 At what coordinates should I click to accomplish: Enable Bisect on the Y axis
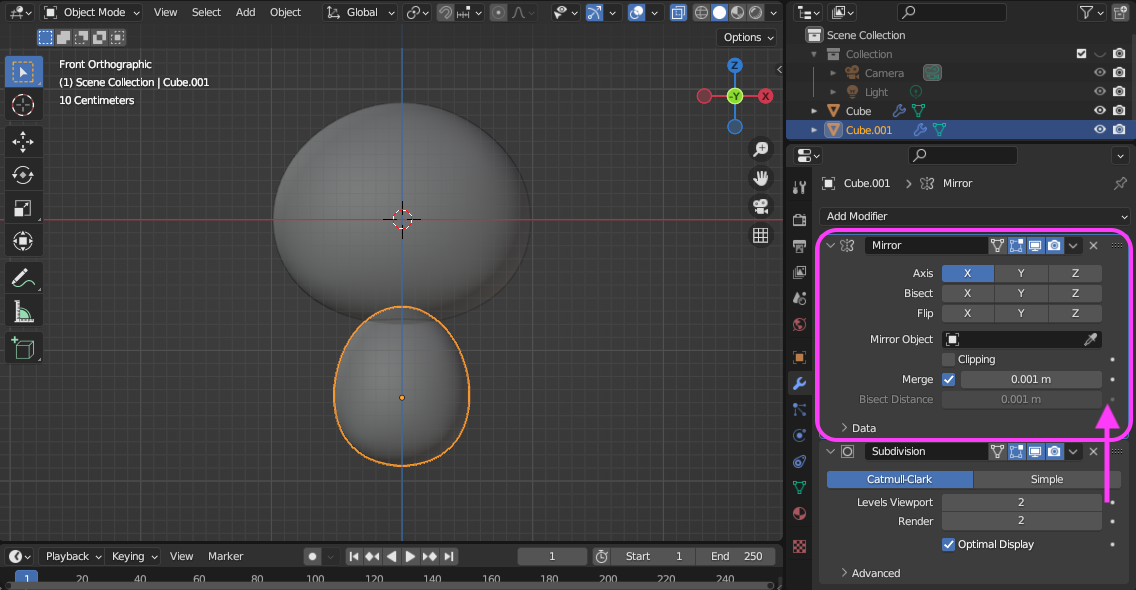1021,293
